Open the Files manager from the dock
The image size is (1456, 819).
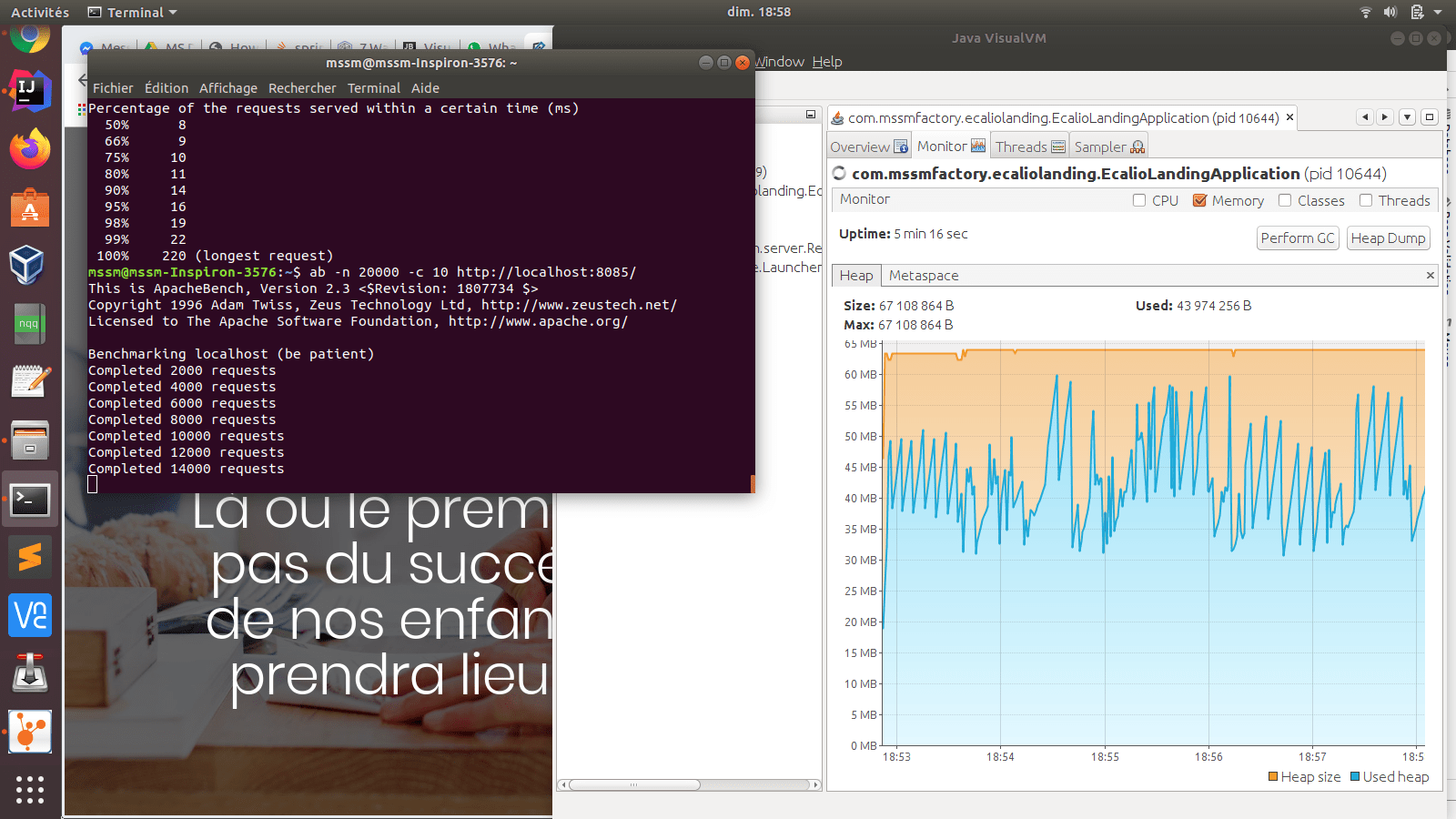(x=30, y=440)
